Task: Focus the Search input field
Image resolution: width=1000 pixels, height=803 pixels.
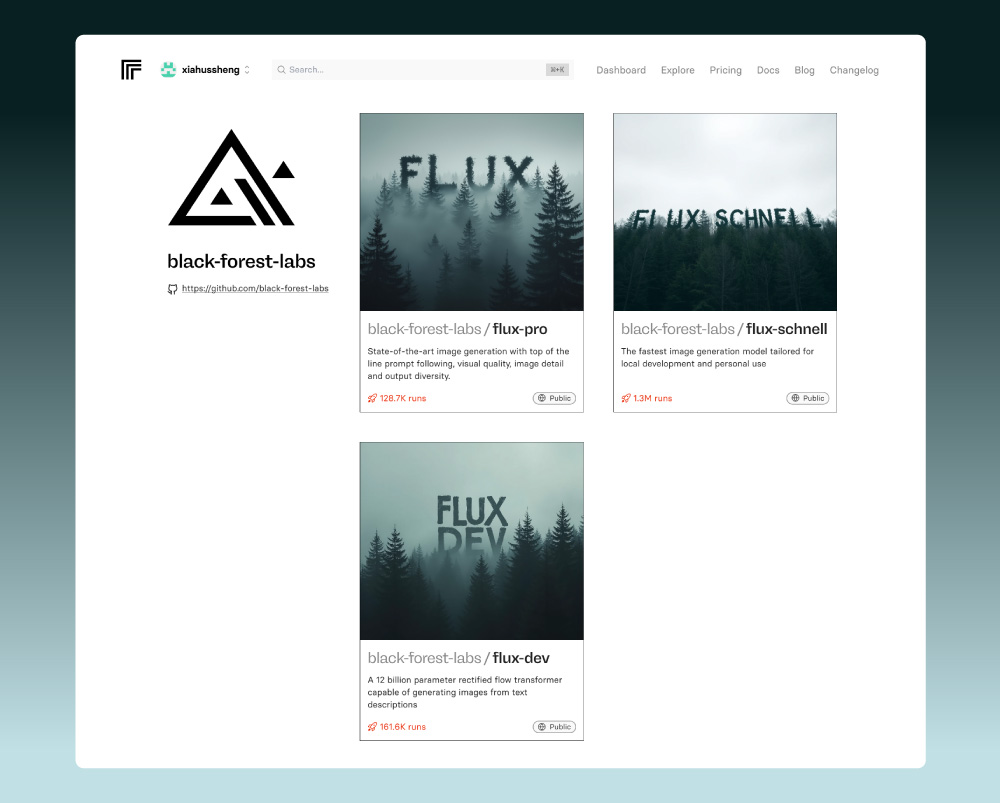Action: coord(410,70)
